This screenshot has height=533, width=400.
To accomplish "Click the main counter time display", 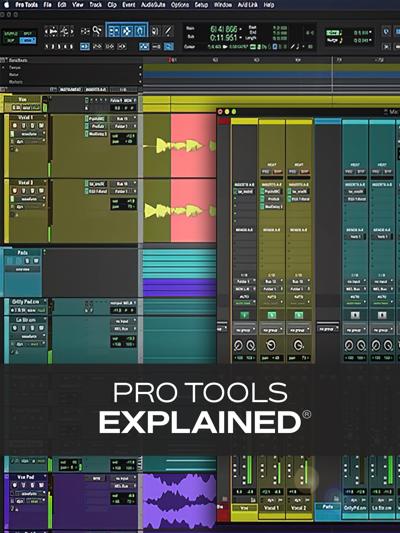I will [x=223, y=29].
